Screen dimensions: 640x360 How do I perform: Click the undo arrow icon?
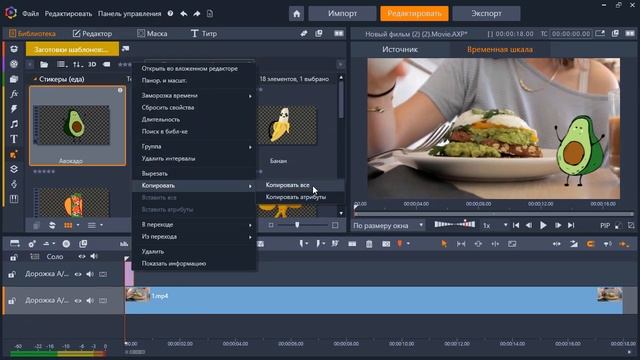184,13
